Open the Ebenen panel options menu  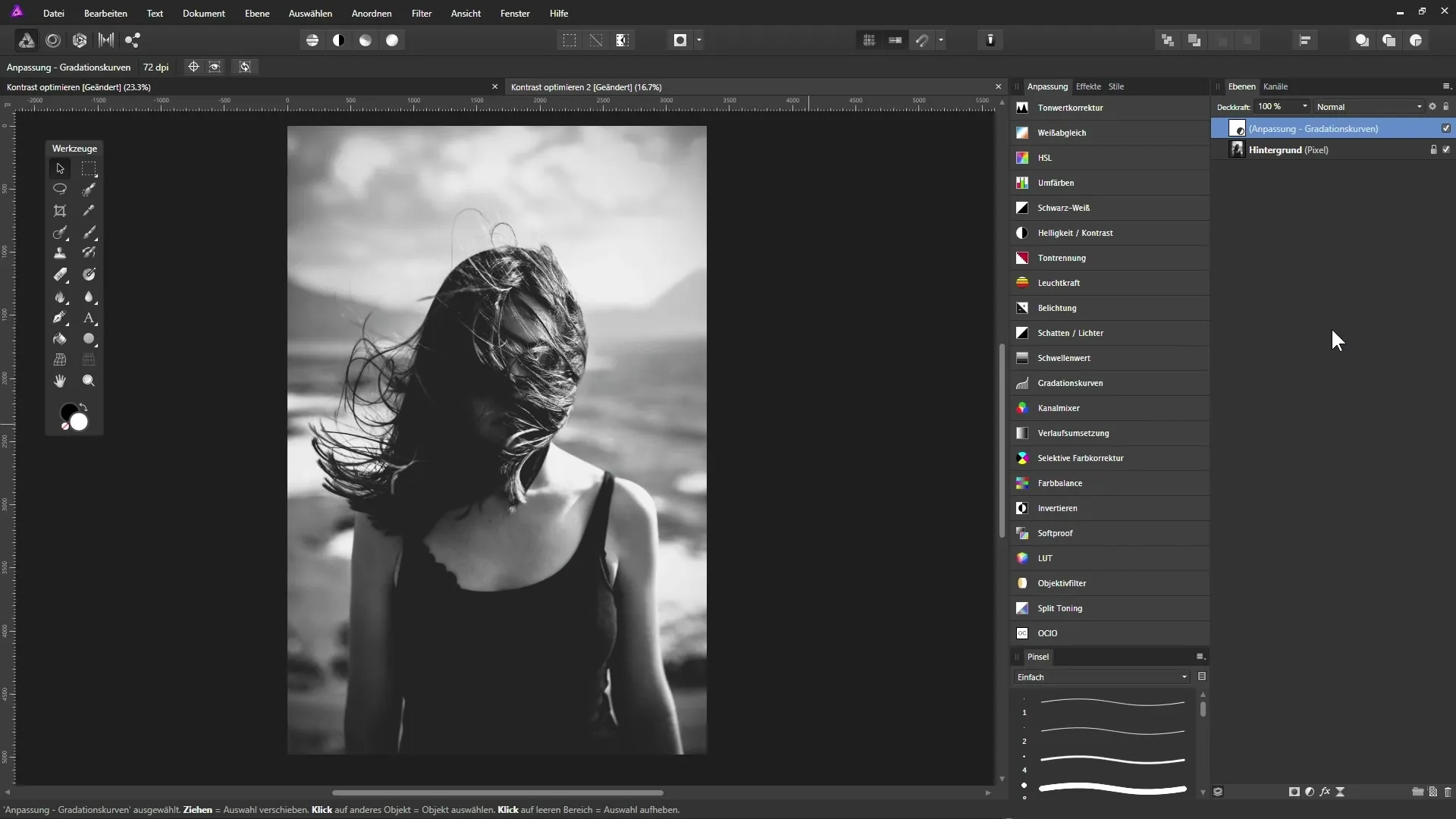point(1446,86)
